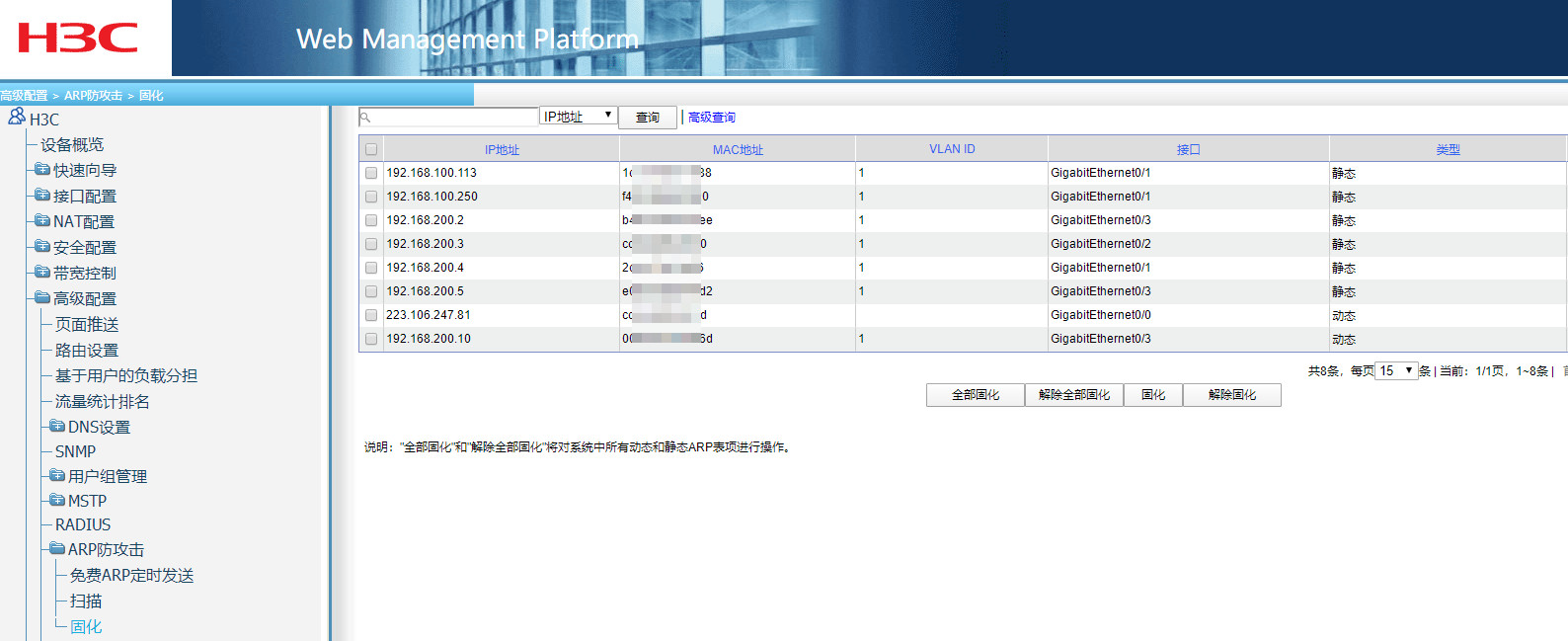
Task: Click the folder icon beside NAT配置
Action: click(x=42, y=220)
